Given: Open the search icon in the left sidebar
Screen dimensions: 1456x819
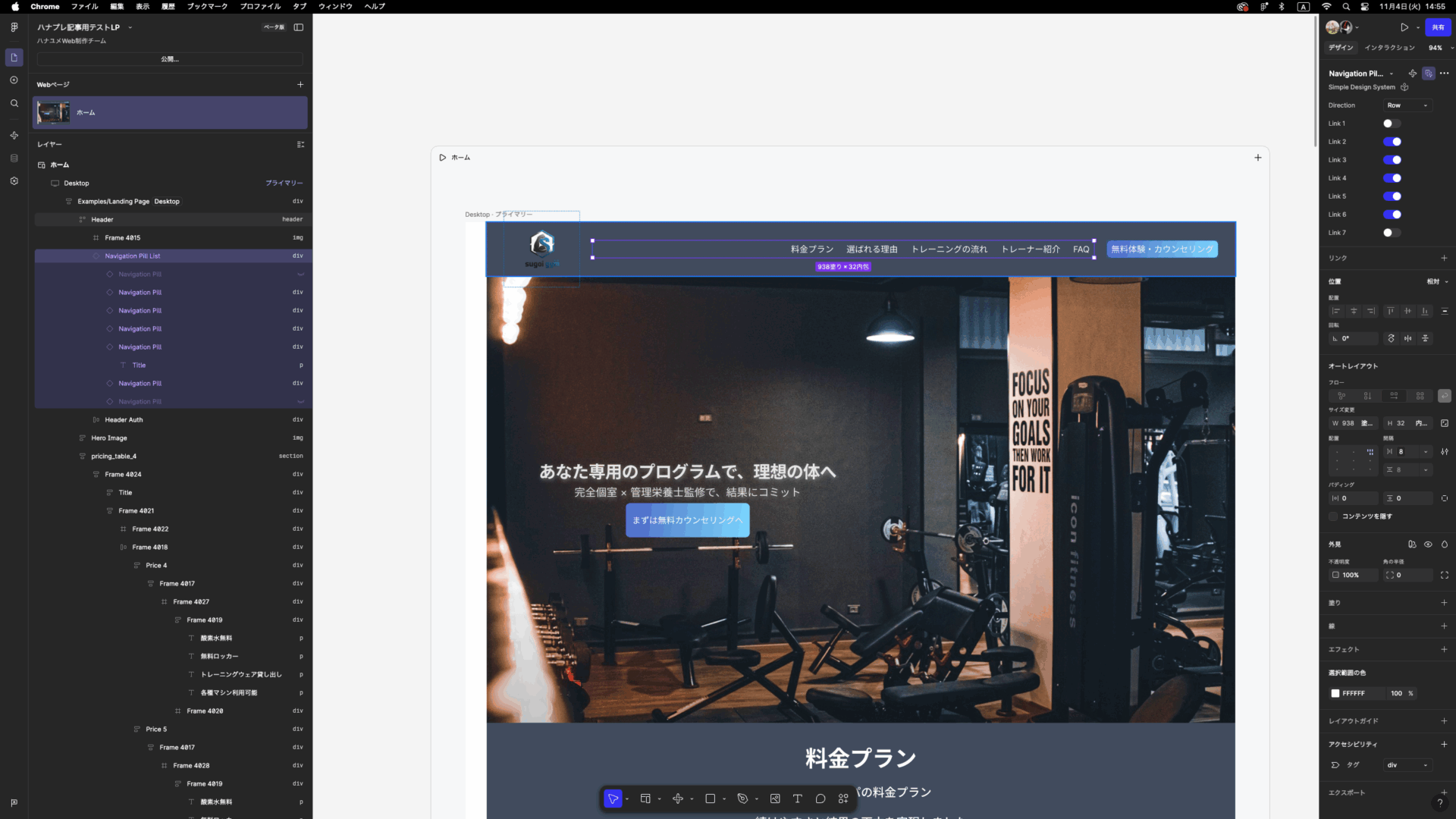Looking at the screenshot, I should [14, 104].
